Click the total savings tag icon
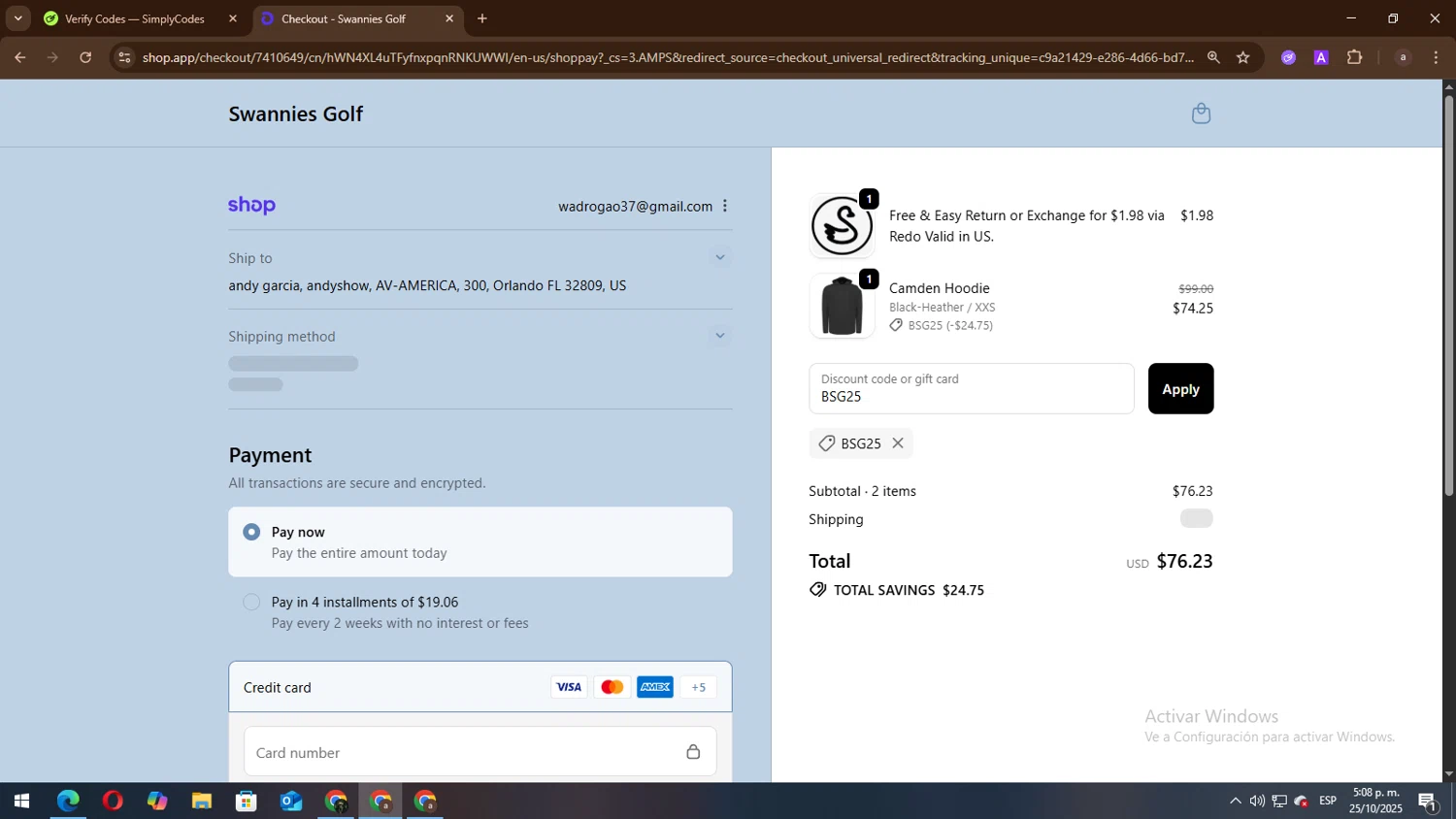The width and height of the screenshot is (1456, 819). coord(818,590)
